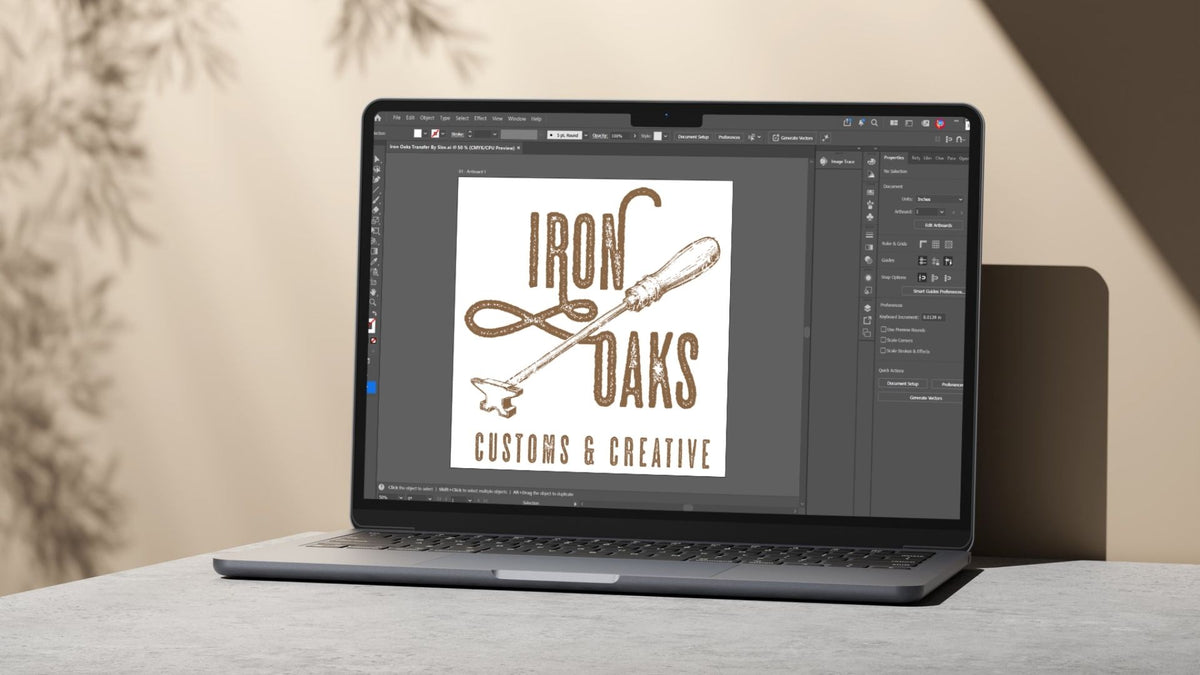Click the Keyboard Increment input field
Viewport: 1200px width, 675px height.
[932, 317]
